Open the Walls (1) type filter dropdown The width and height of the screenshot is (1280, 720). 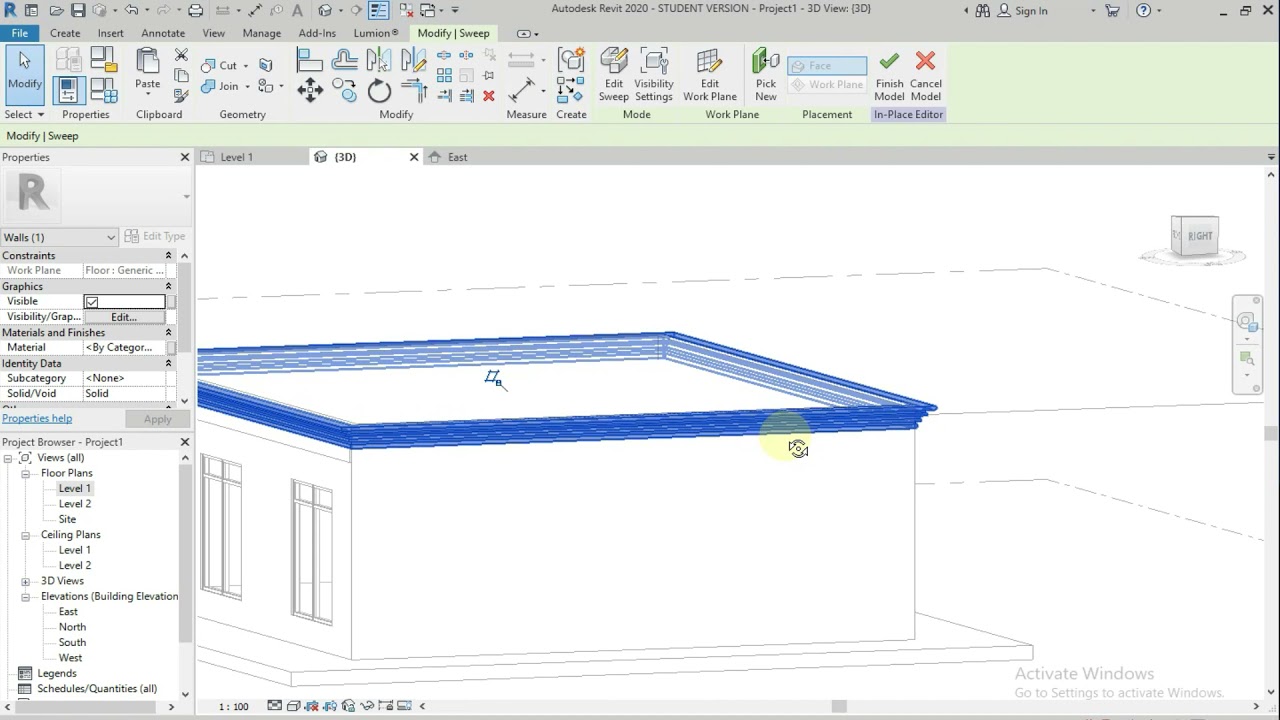pyautogui.click(x=59, y=237)
